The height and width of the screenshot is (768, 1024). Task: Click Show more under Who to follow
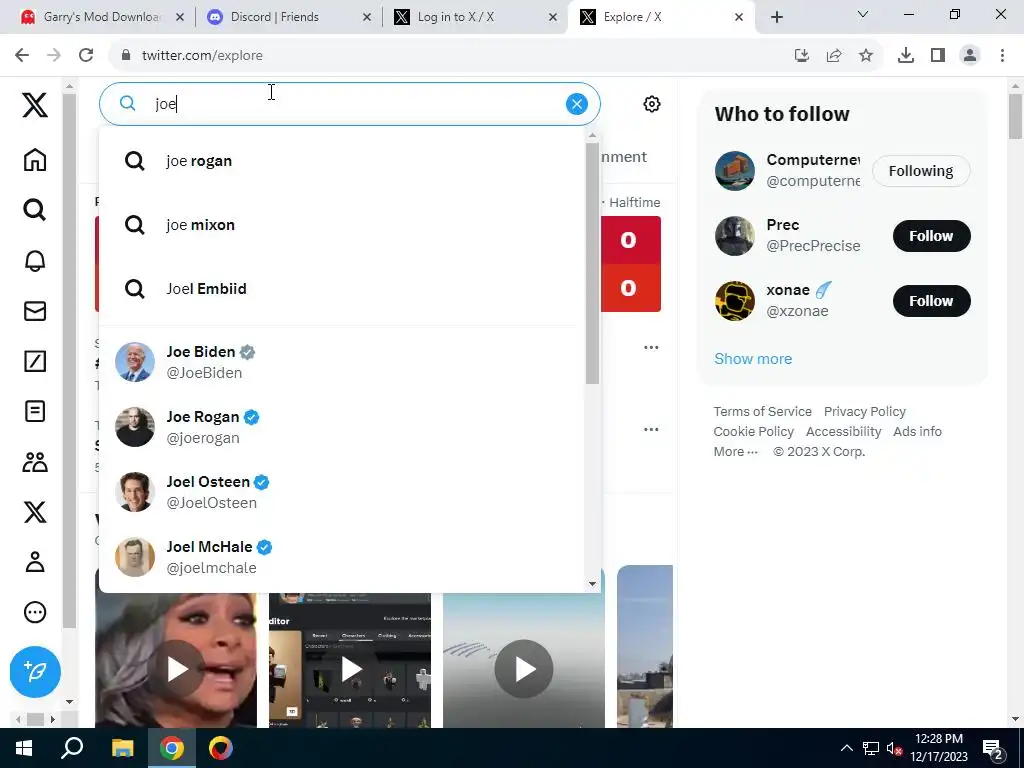(753, 359)
